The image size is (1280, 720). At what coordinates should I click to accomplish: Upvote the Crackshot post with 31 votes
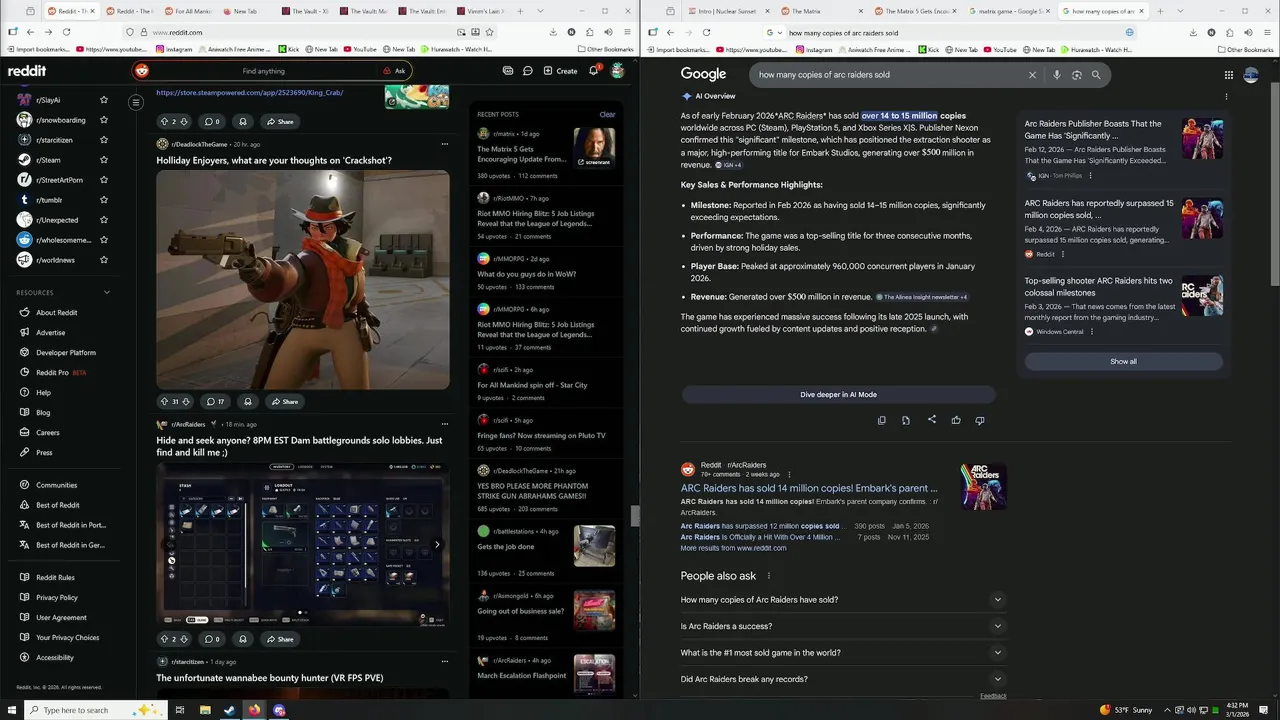(164, 401)
